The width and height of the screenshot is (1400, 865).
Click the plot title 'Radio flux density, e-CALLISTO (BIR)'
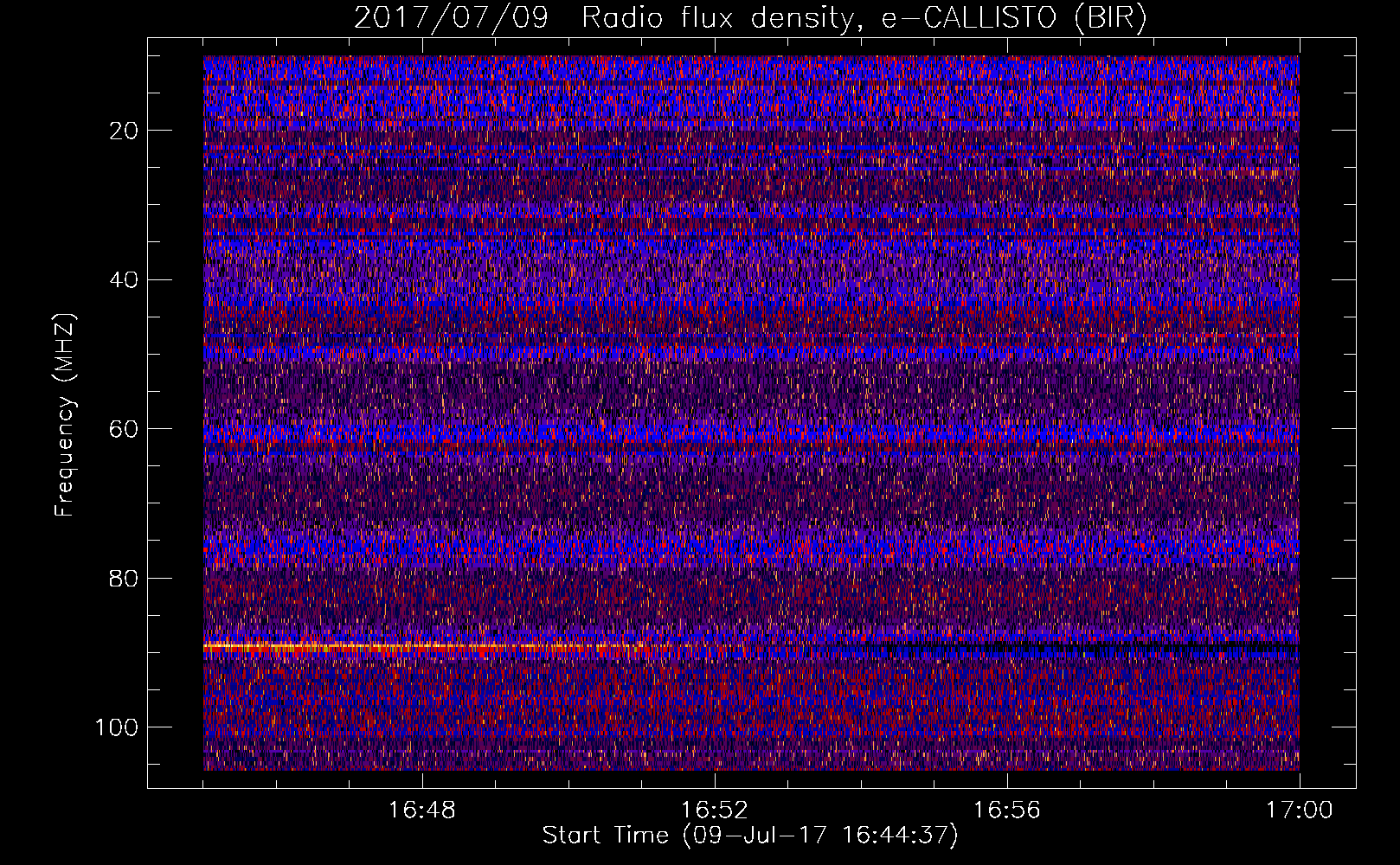(864, 18)
